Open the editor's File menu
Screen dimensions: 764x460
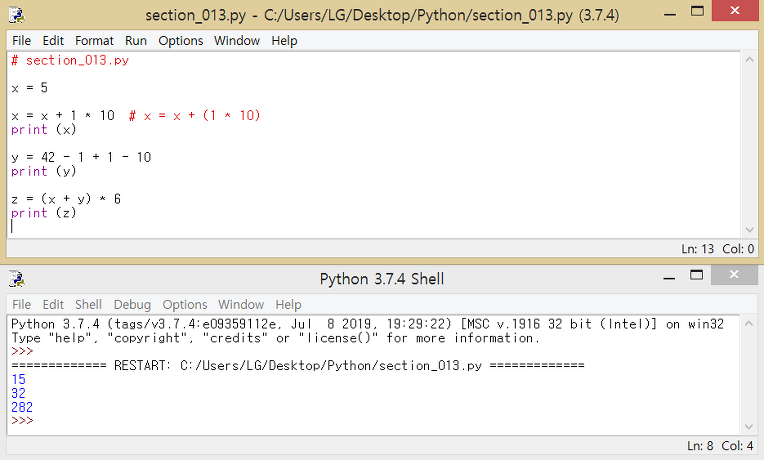click(21, 40)
